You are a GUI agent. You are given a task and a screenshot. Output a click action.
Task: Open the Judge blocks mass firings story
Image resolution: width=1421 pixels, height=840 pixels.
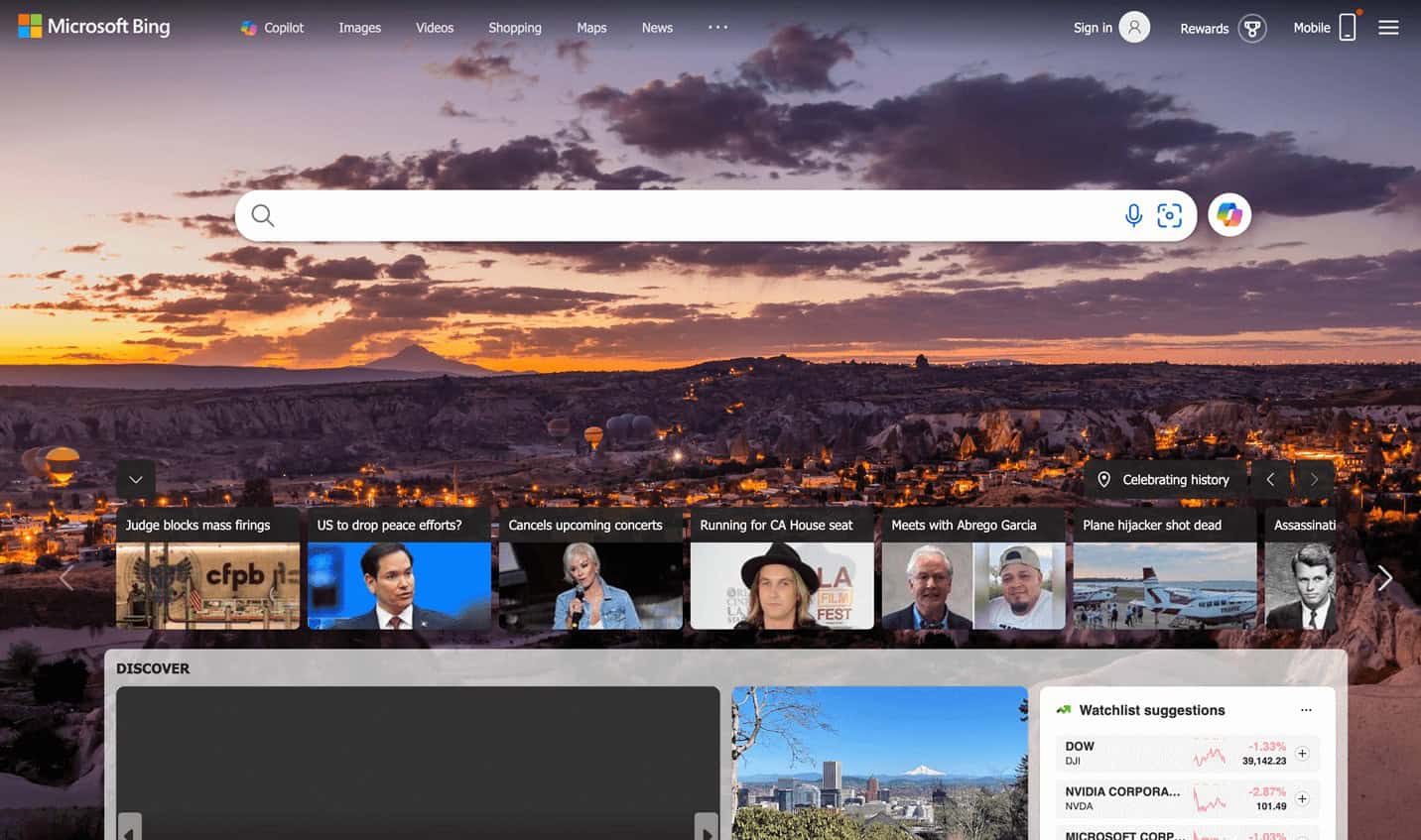(207, 568)
